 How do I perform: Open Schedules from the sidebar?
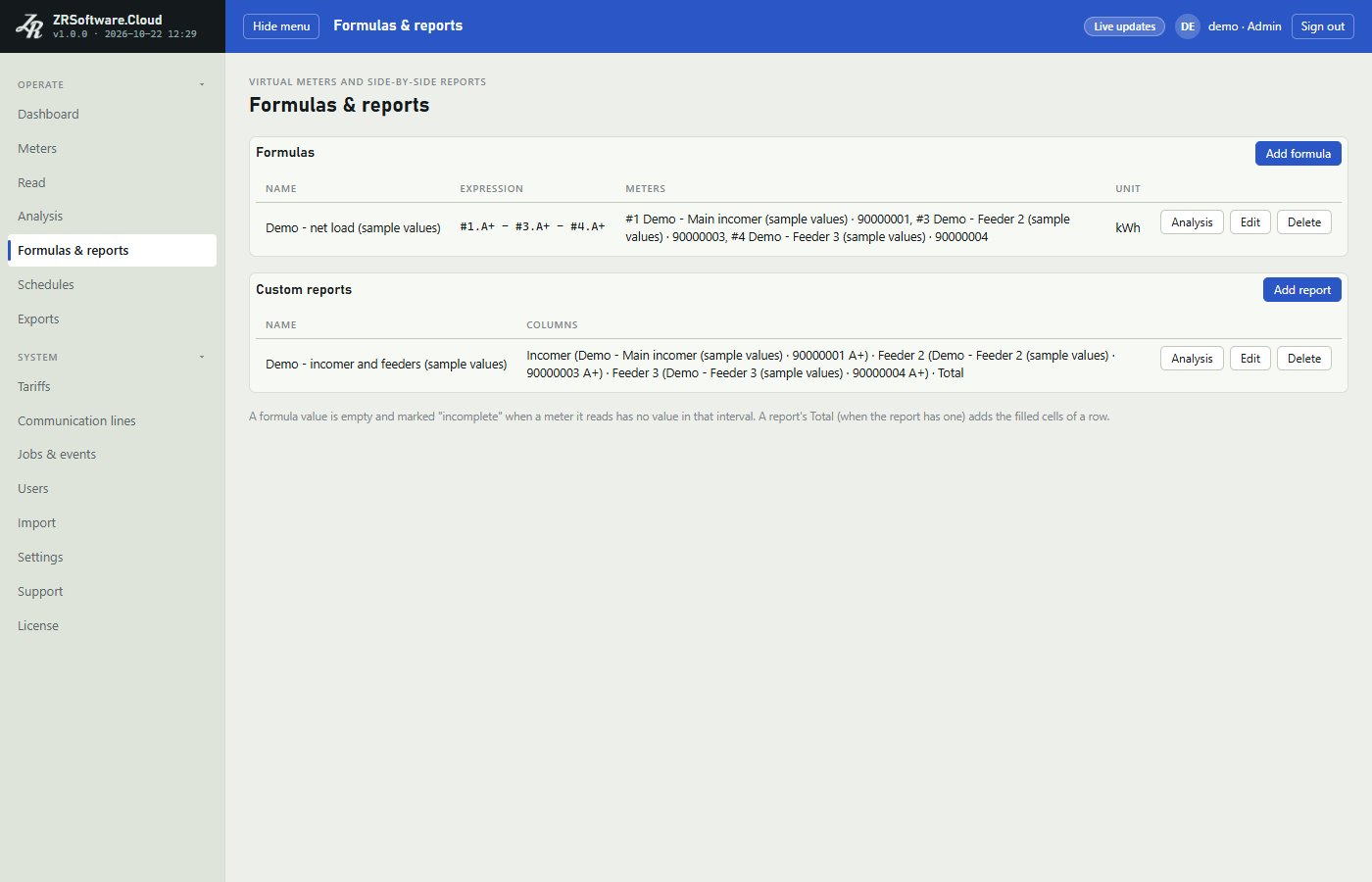(x=112, y=285)
